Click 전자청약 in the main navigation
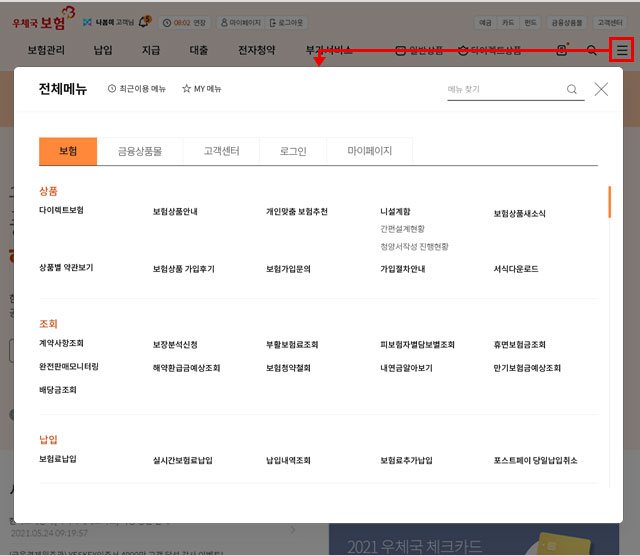The width and height of the screenshot is (640, 556). tap(256, 50)
